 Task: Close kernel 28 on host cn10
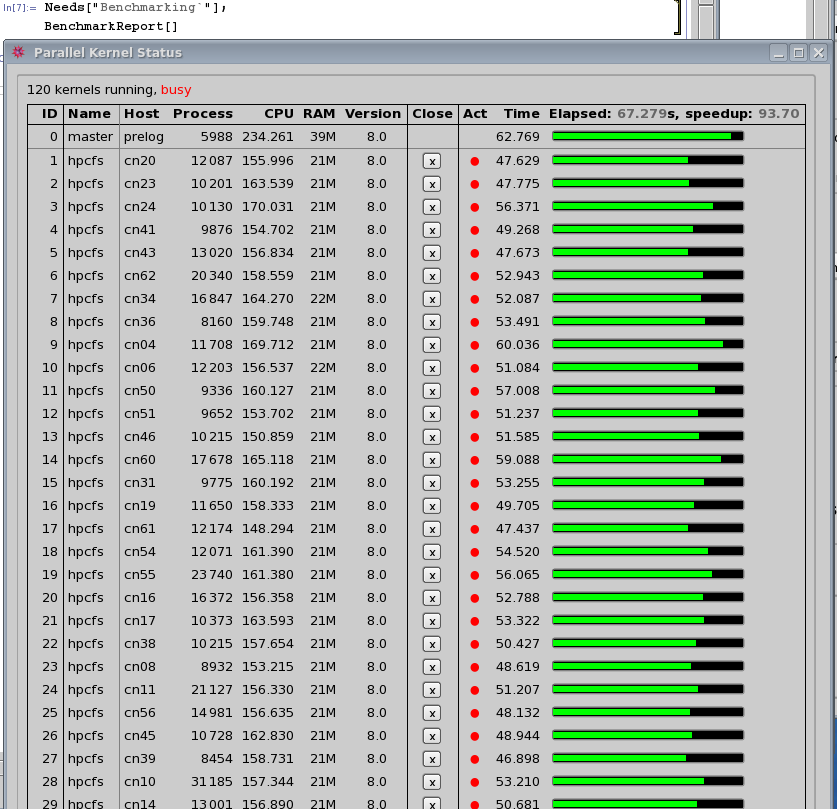click(x=432, y=781)
